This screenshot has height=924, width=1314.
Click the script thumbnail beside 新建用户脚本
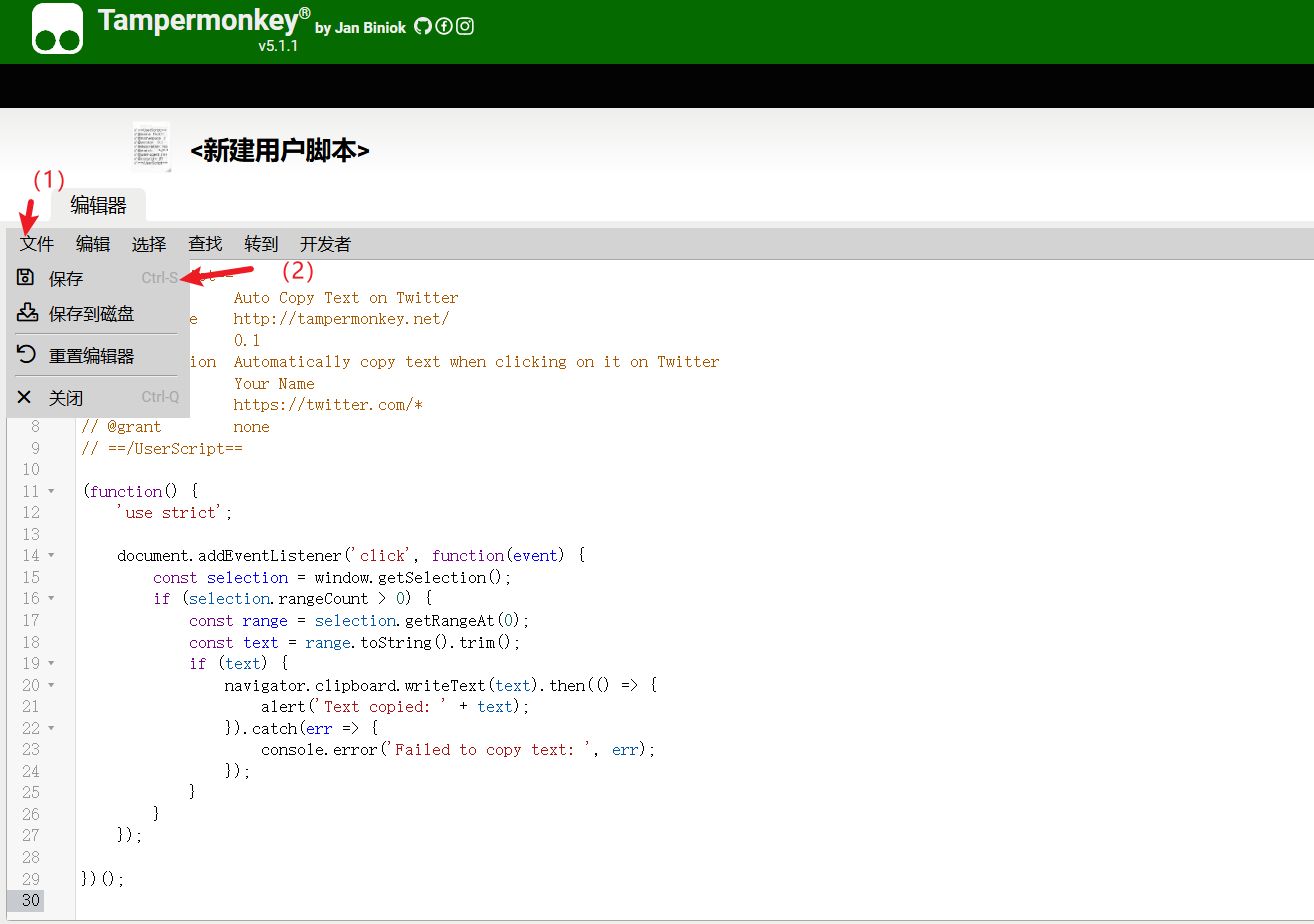[x=151, y=147]
